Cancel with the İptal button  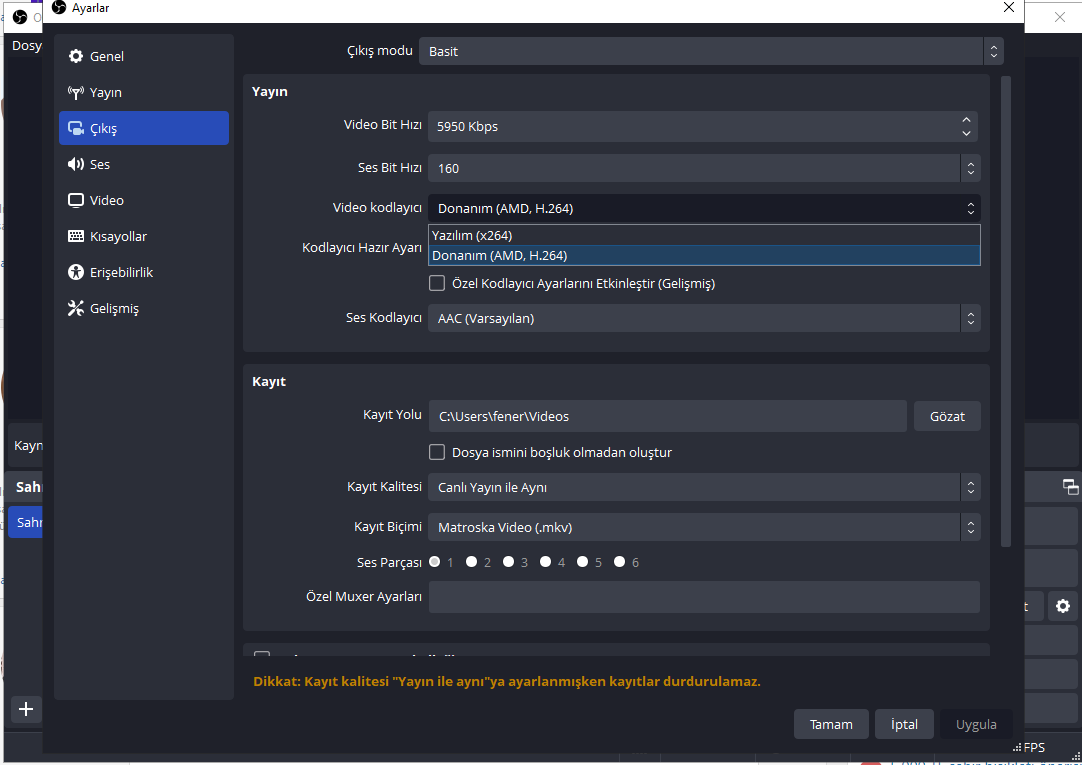pos(904,724)
